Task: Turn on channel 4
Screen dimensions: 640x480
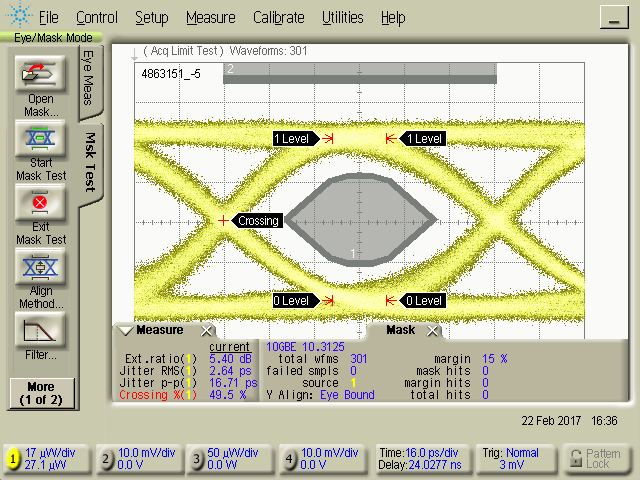Action: click(x=290, y=459)
